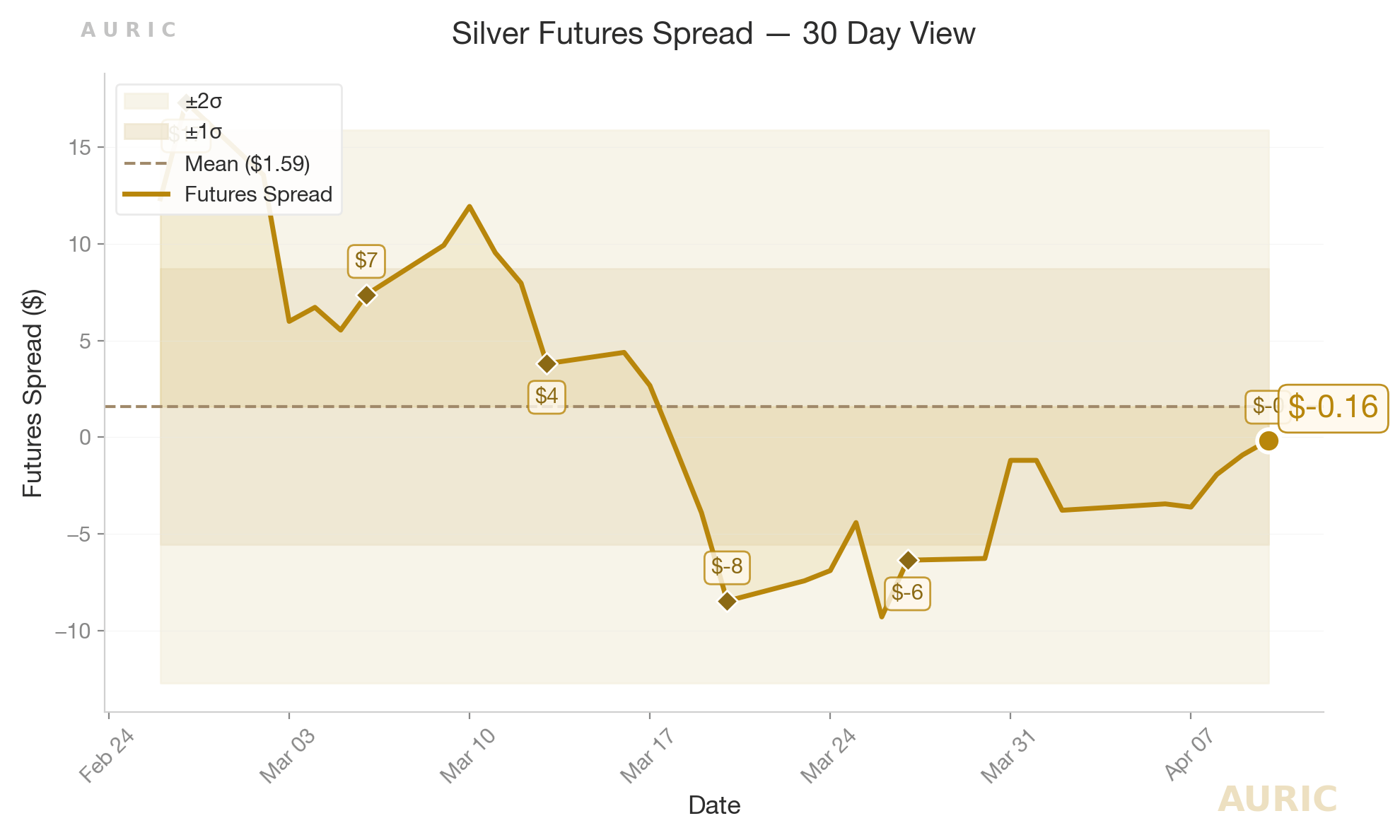Click the diamond data point below $-8
This screenshot has height=840, width=1400.
tap(727, 601)
